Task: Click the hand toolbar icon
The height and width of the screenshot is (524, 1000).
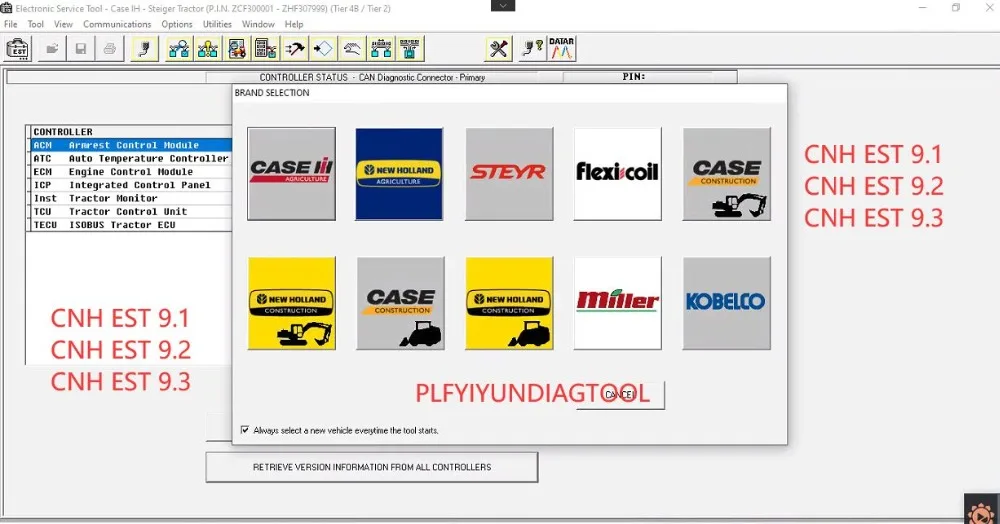Action: point(352,49)
